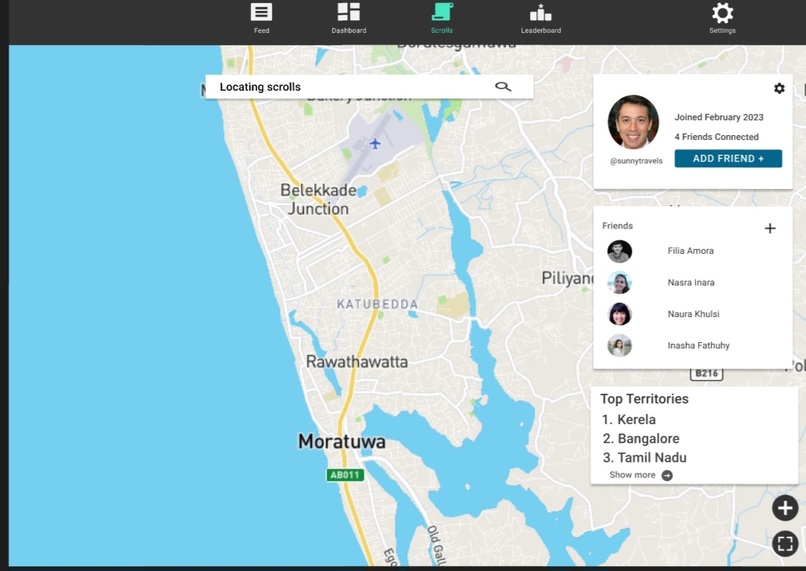
Task: Select territory 3. Tamil Nadu
Action: click(645, 457)
